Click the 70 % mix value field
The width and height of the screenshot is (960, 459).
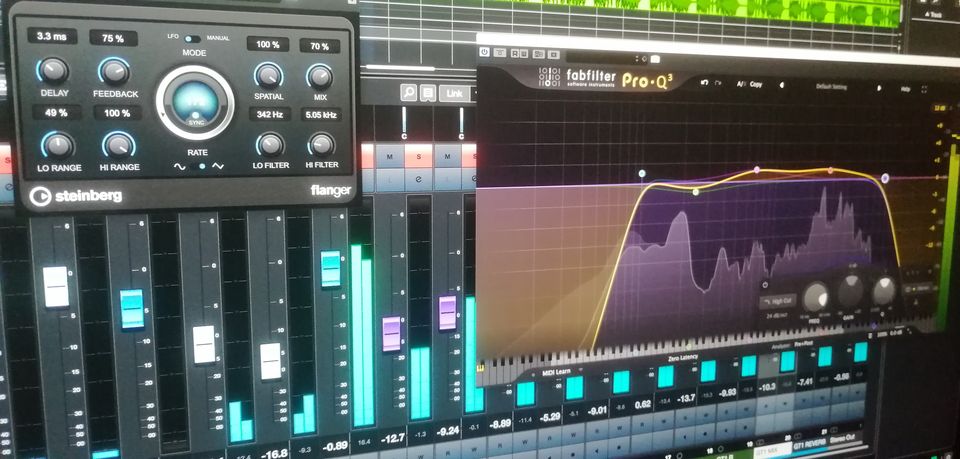(x=320, y=46)
